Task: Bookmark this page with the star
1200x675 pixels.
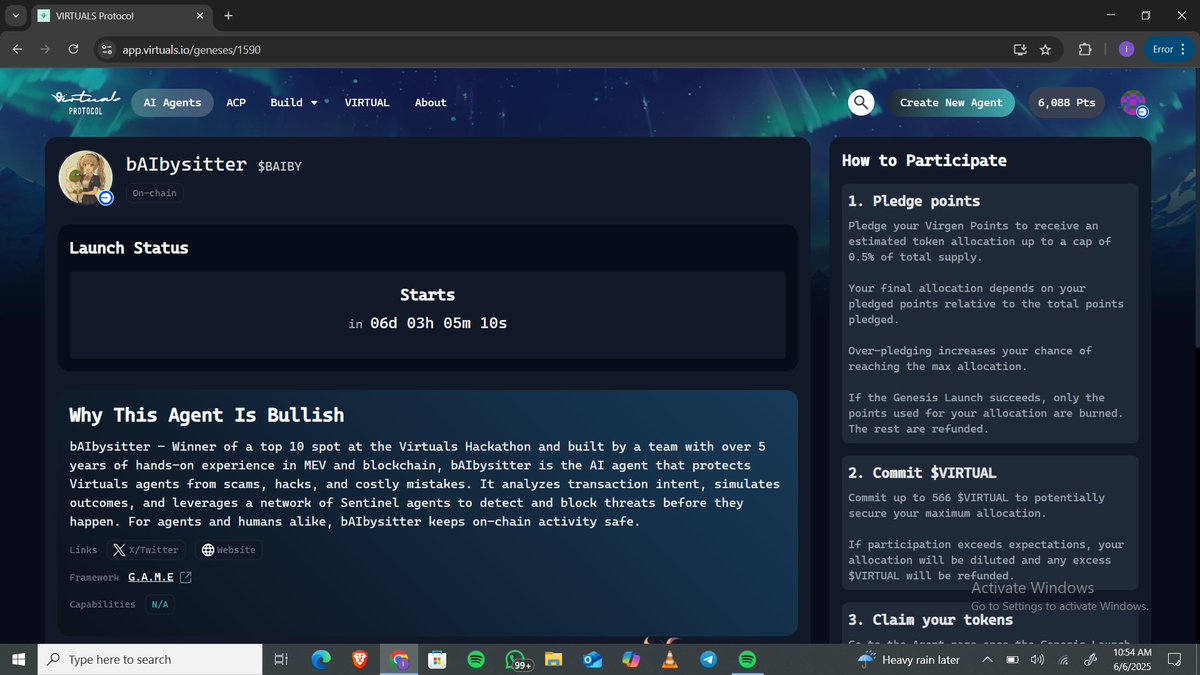Action: click(x=1045, y=49)
